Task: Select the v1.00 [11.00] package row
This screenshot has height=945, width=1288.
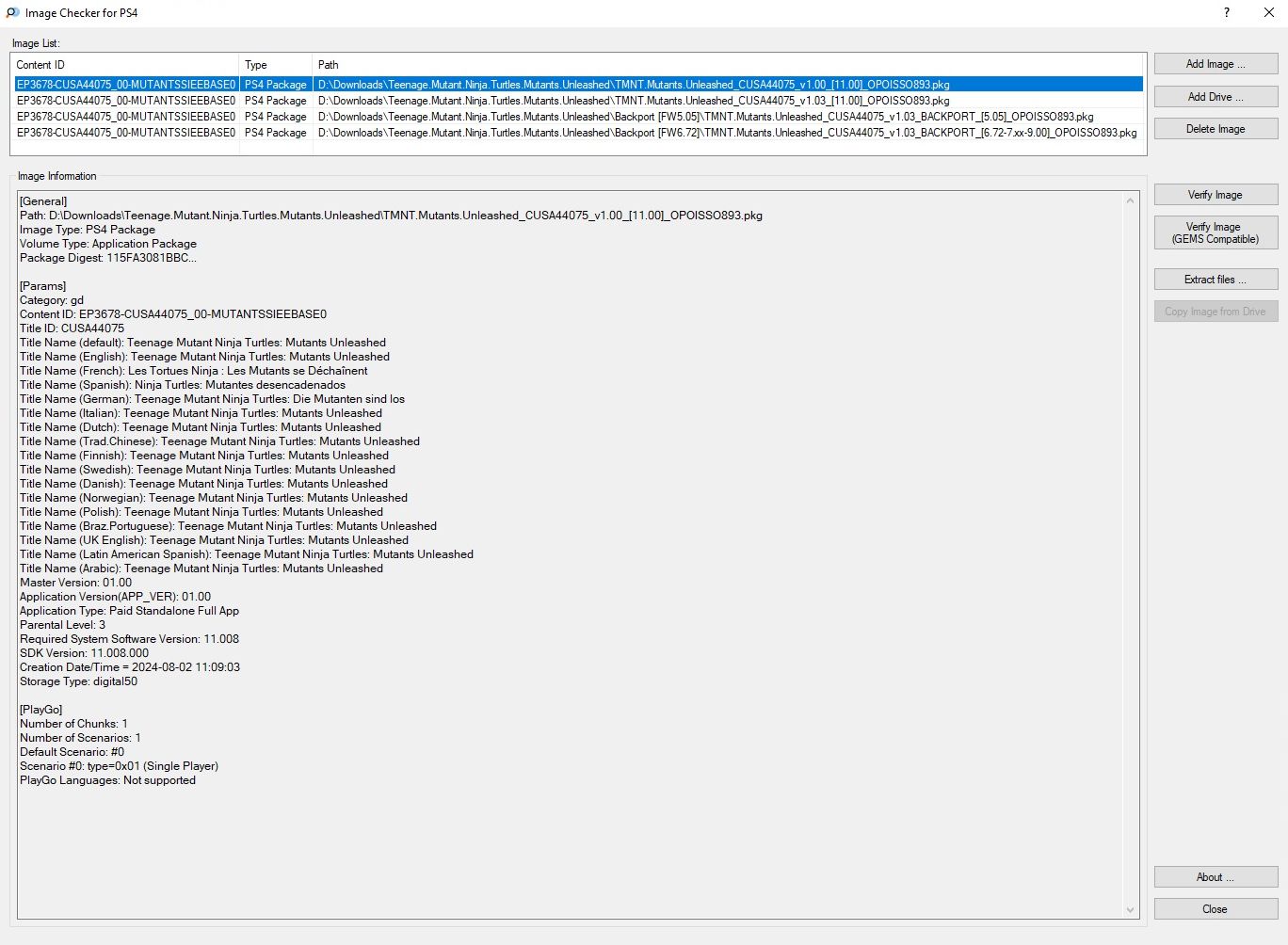Action: click(578, 85)
